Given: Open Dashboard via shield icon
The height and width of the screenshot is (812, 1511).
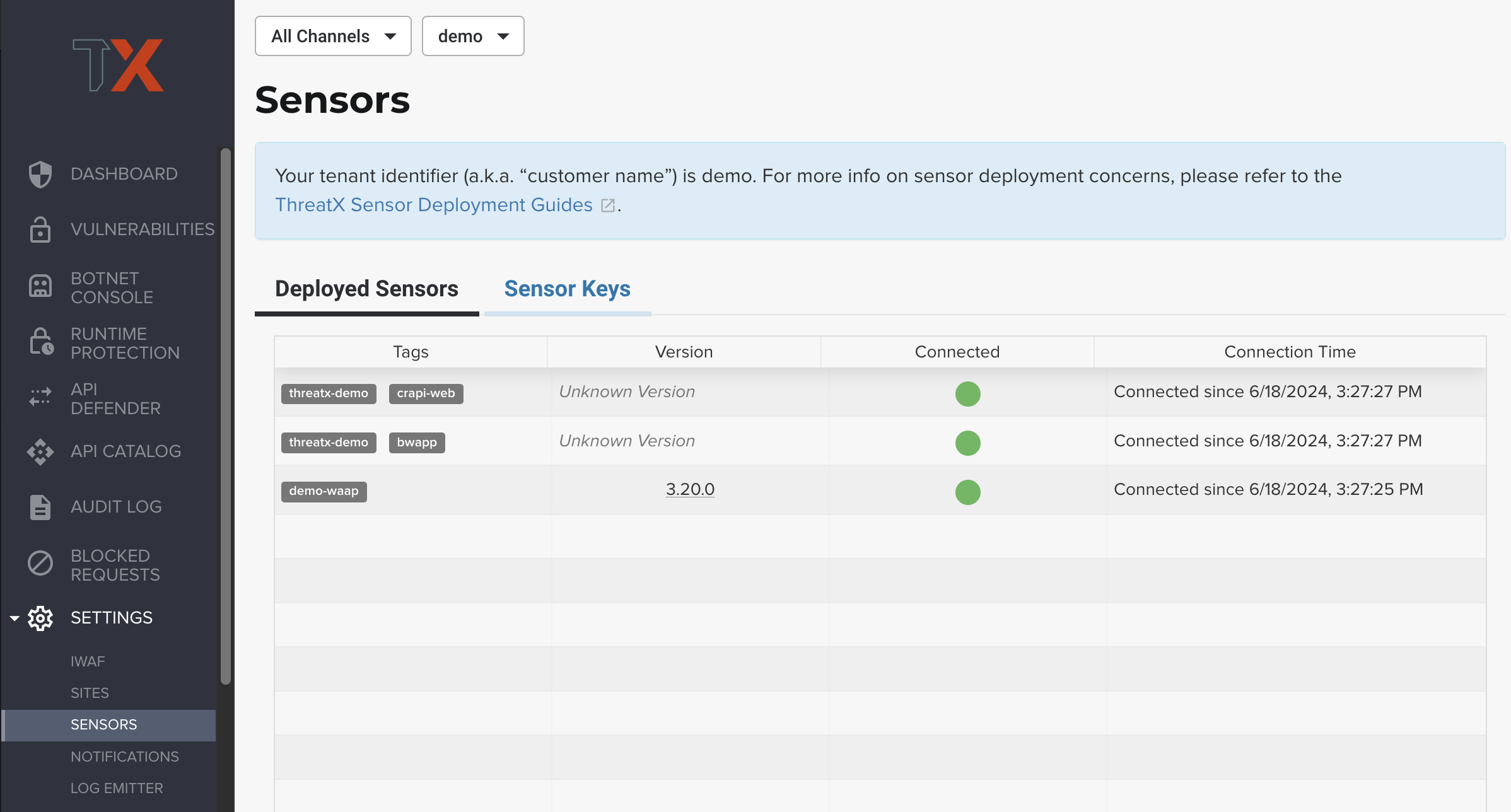Looking at the screenshot, I should point(40,174).
